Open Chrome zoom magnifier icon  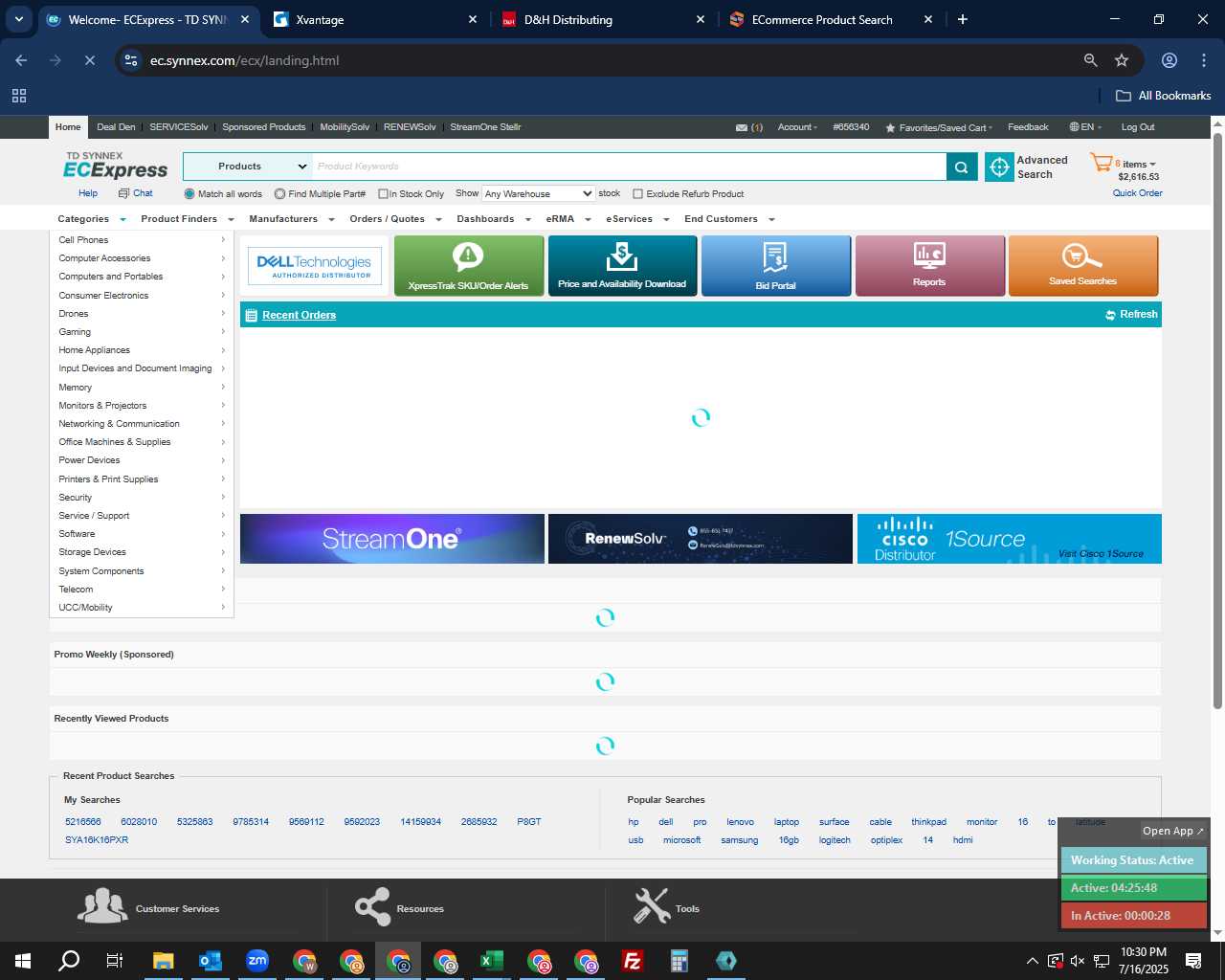1090,60
